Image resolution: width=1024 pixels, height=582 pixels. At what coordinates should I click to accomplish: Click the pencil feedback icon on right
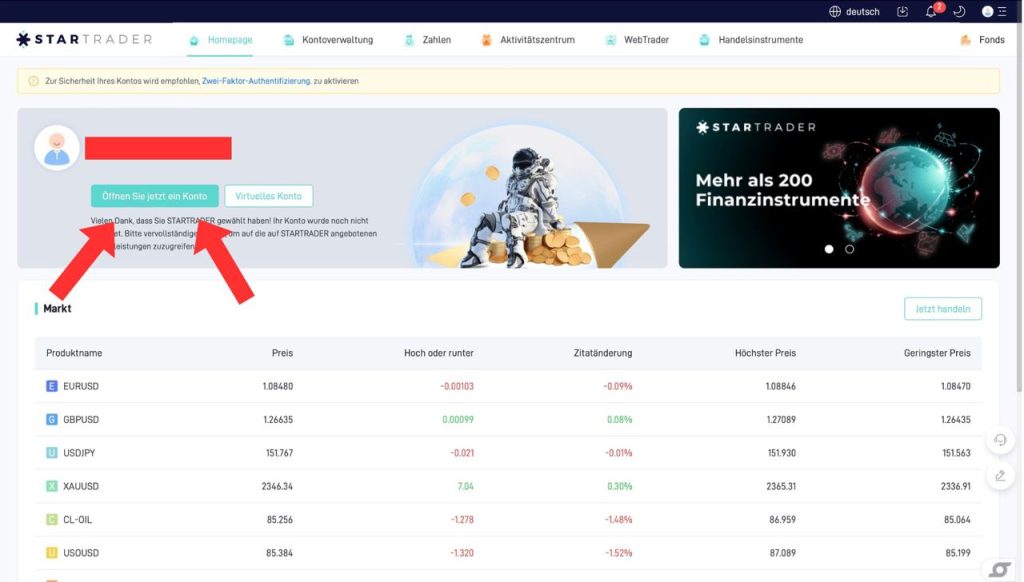tap(999, 476)
